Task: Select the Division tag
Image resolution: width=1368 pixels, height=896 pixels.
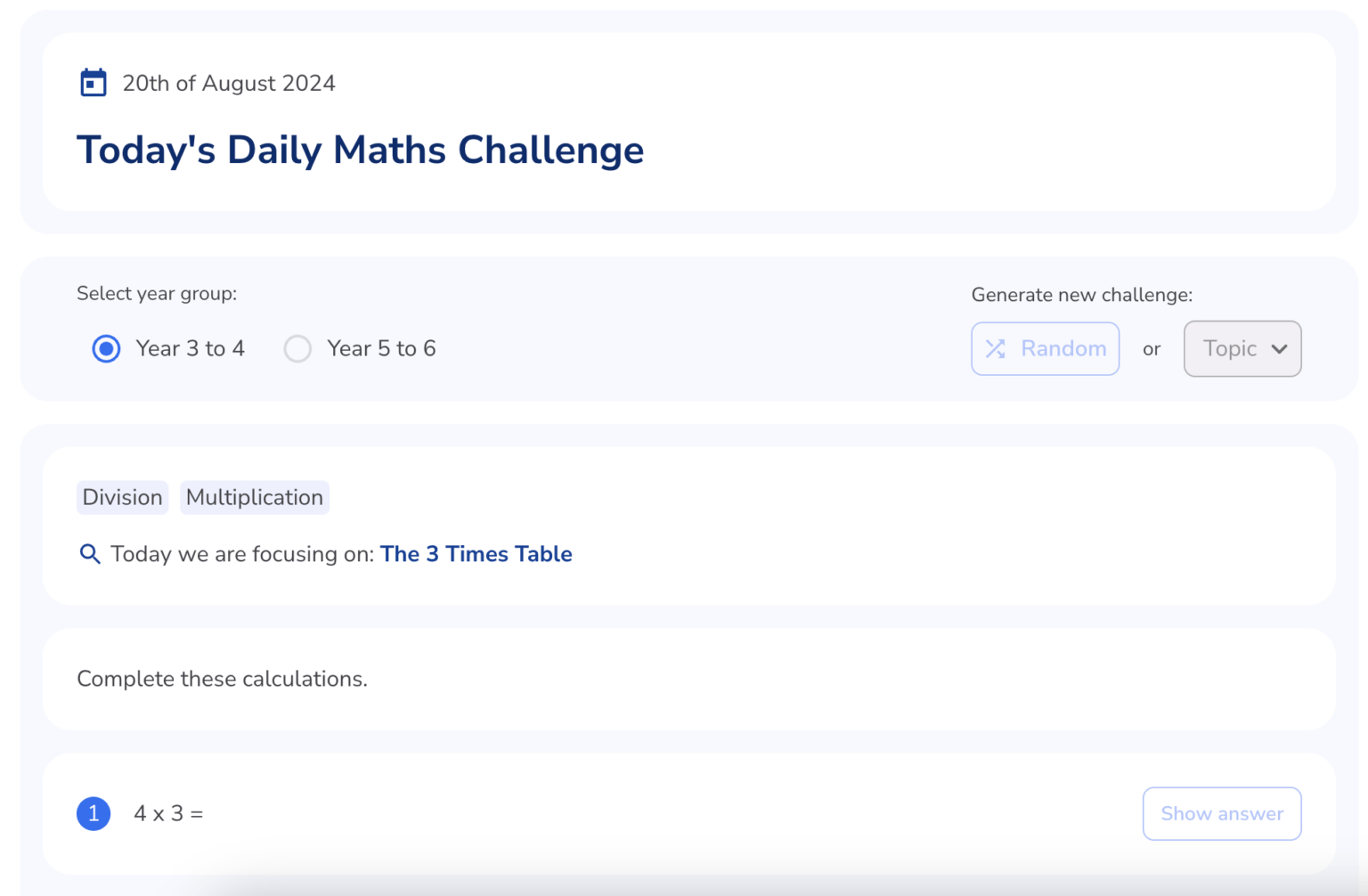Action: 122,497
